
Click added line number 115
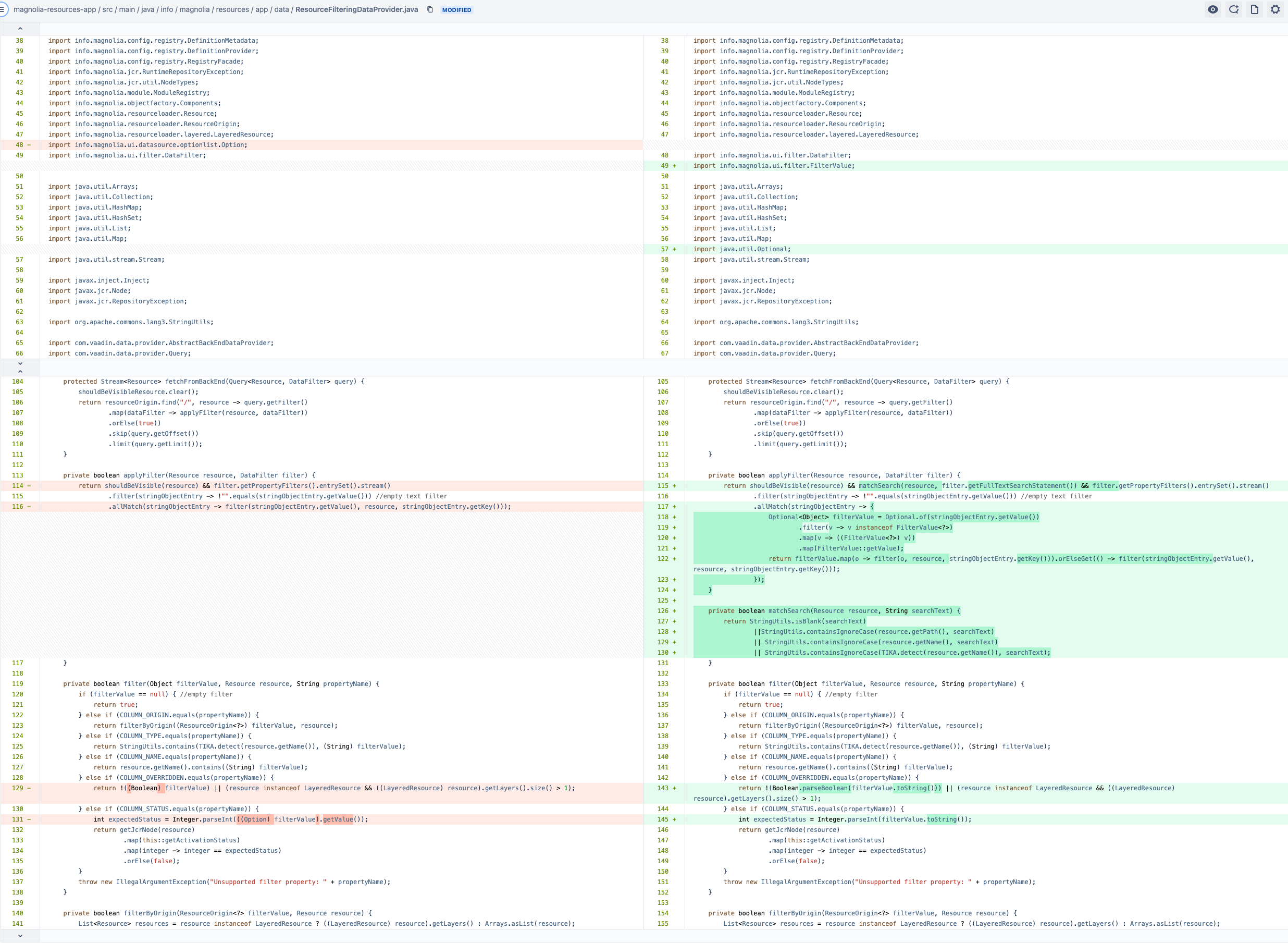(662, 486)
